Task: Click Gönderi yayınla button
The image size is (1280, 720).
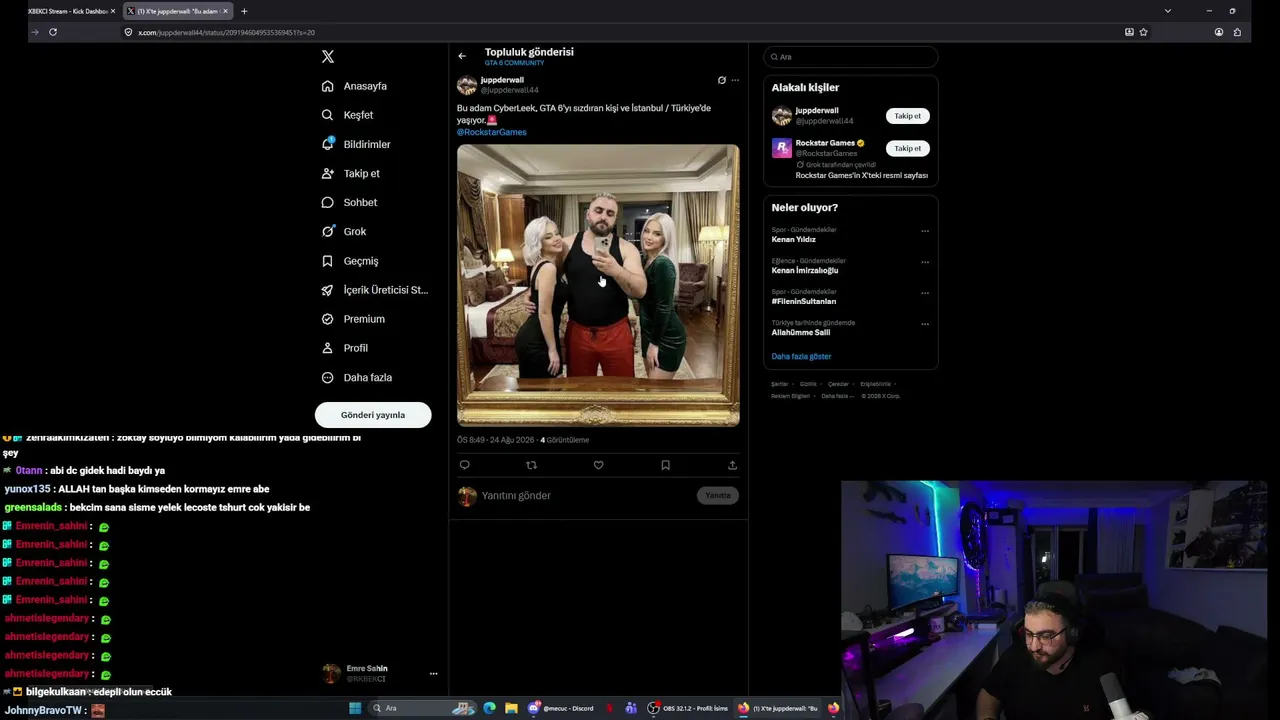Action: tap(373, 415)
